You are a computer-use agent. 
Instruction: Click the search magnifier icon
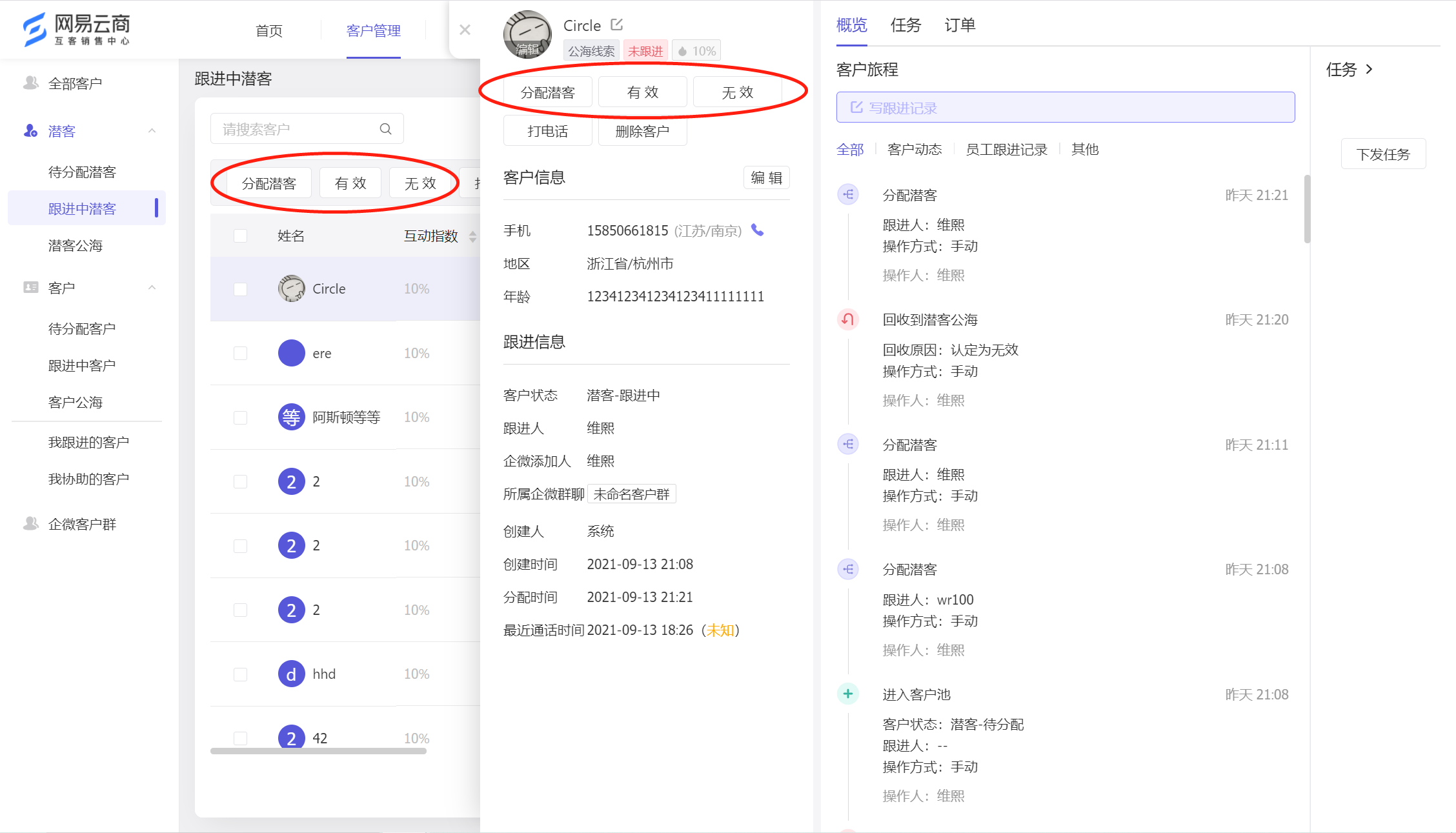coord(385,129)
